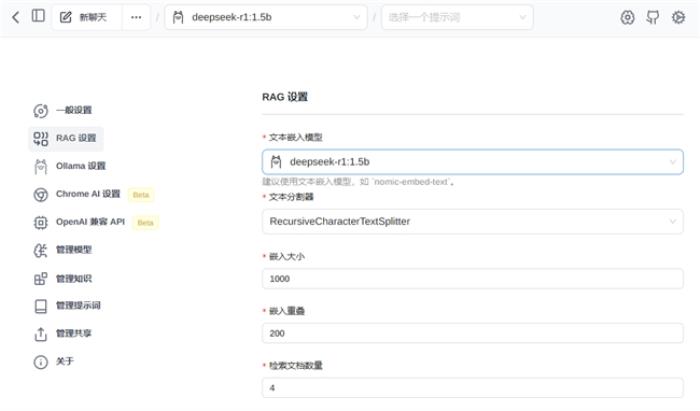This screenshot has height=411, width=700.
Task: Click the OpenAI chip icon in sidebar
Action: point(41,222)
